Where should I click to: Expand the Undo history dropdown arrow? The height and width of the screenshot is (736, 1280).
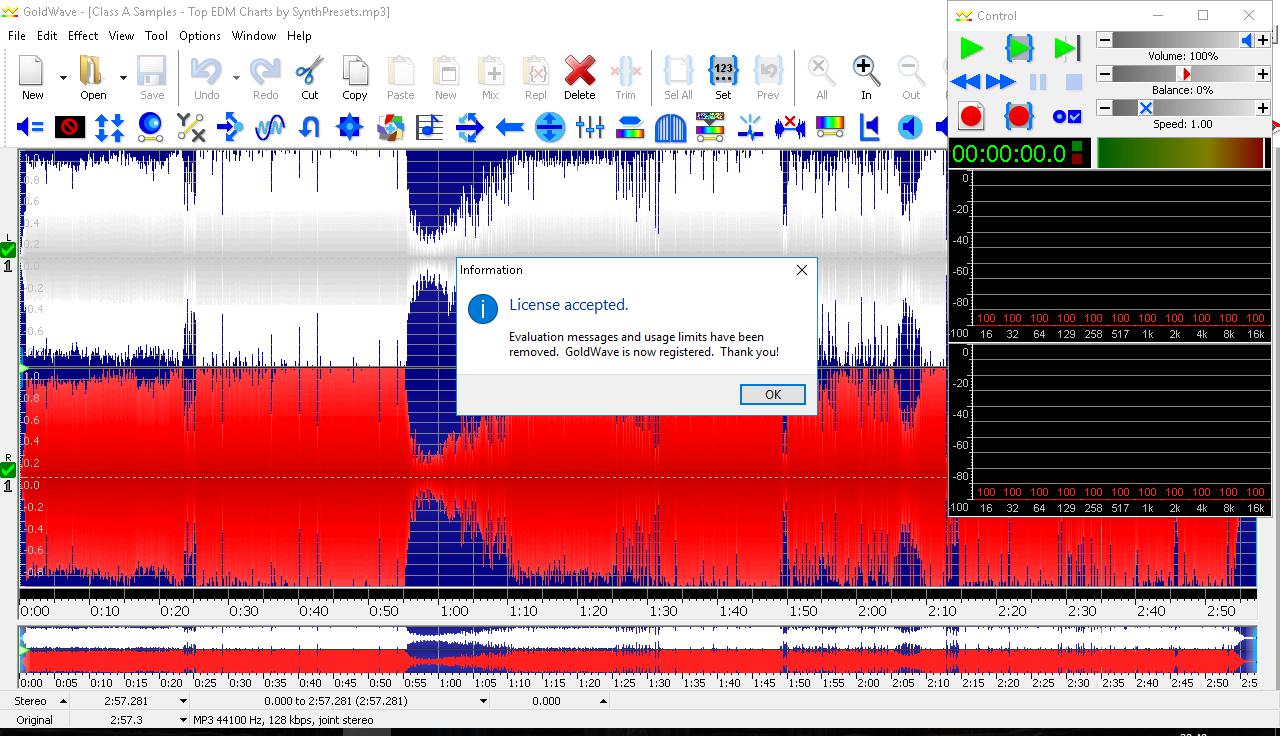(x=236, y=77)
